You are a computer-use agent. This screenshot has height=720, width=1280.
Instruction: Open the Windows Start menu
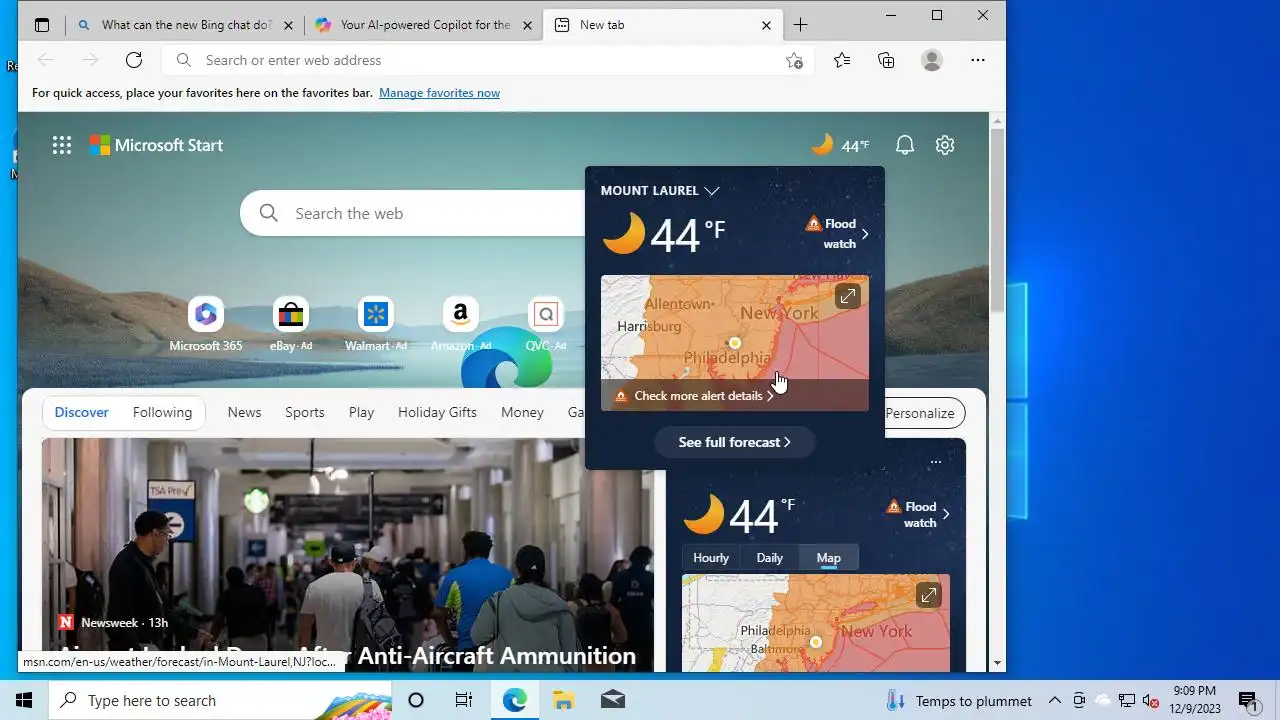pyautogui.click(x=24, y=700)
